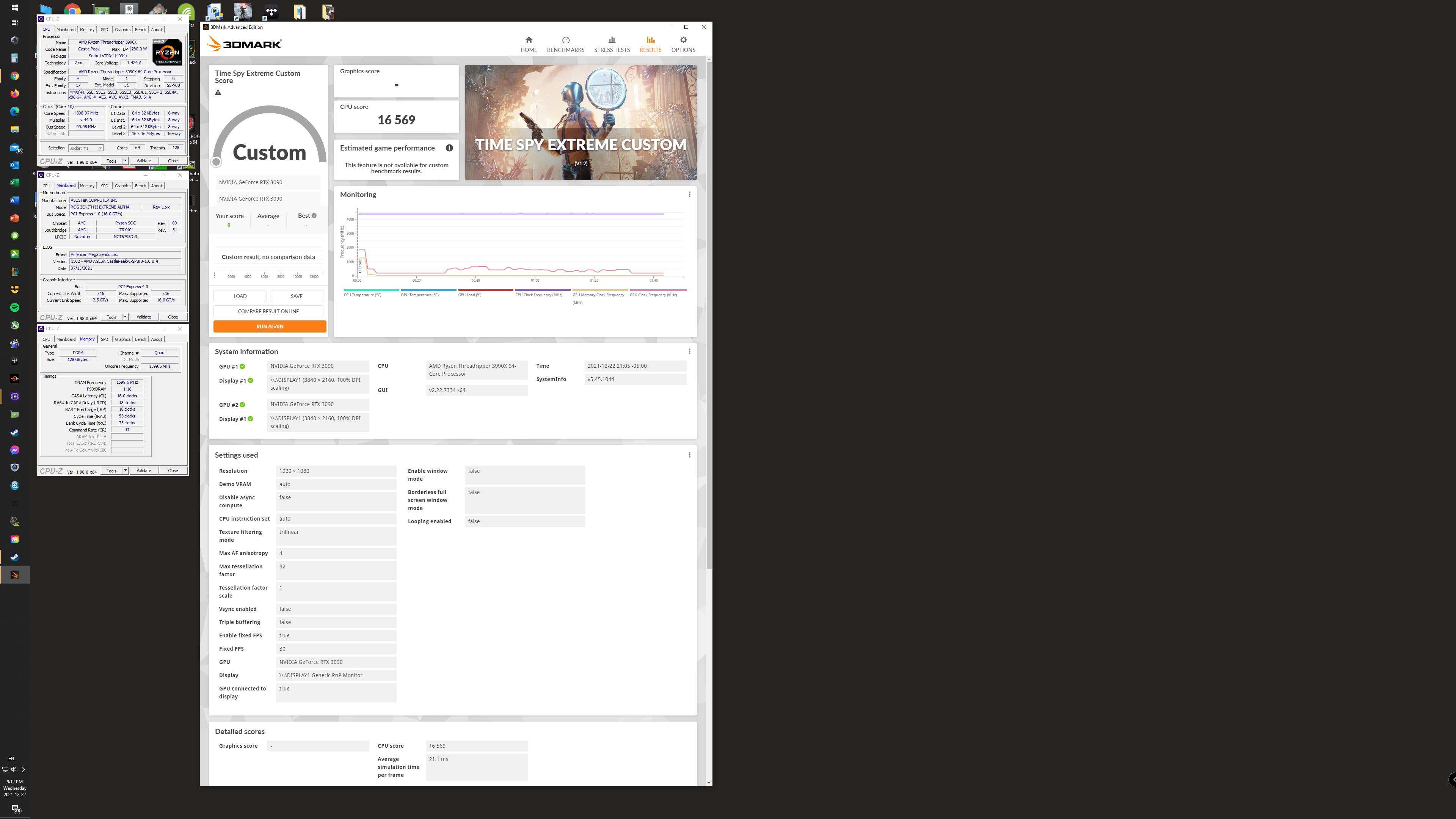Screen dimensions: 1456x819
Task: Open the Benchmarks section in 3DMark
Action: point(565,45)
